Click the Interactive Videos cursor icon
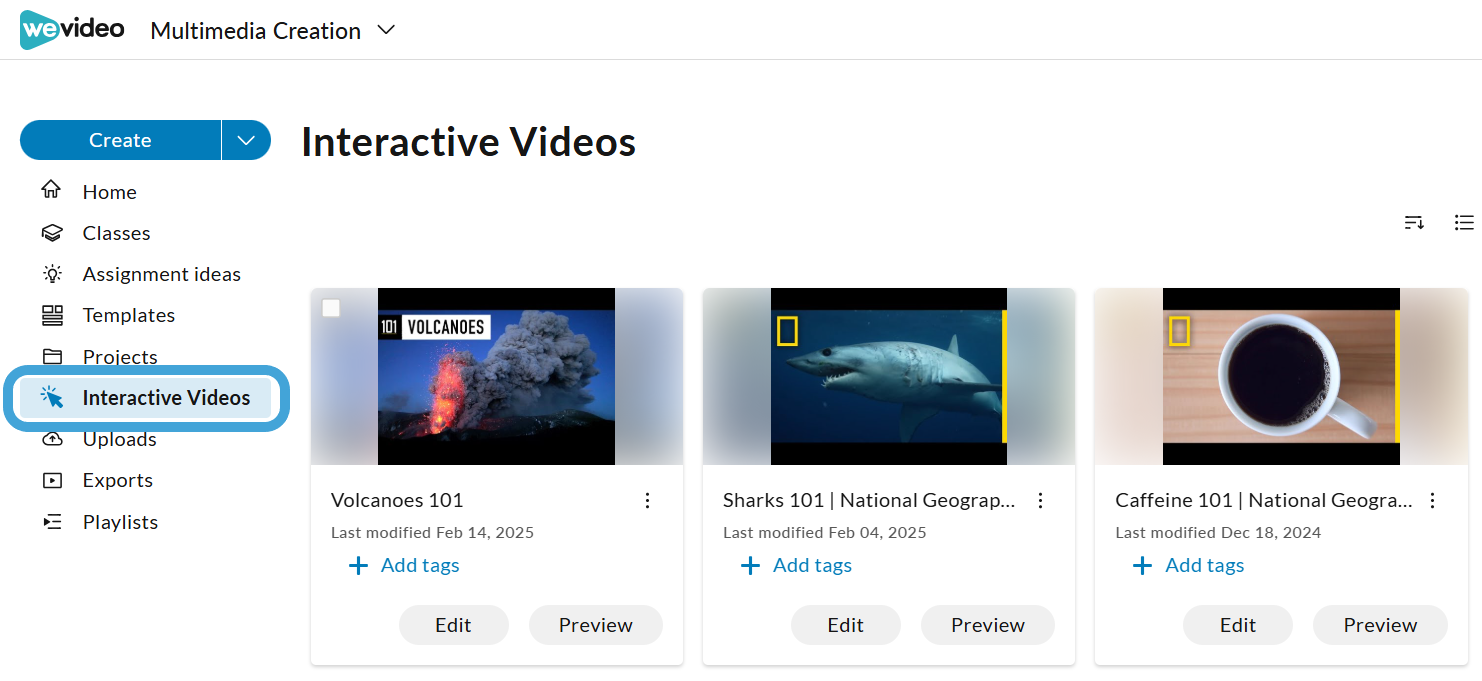Image resolution: width=1482 pixels, height=681 pixels. coord(52,398)
